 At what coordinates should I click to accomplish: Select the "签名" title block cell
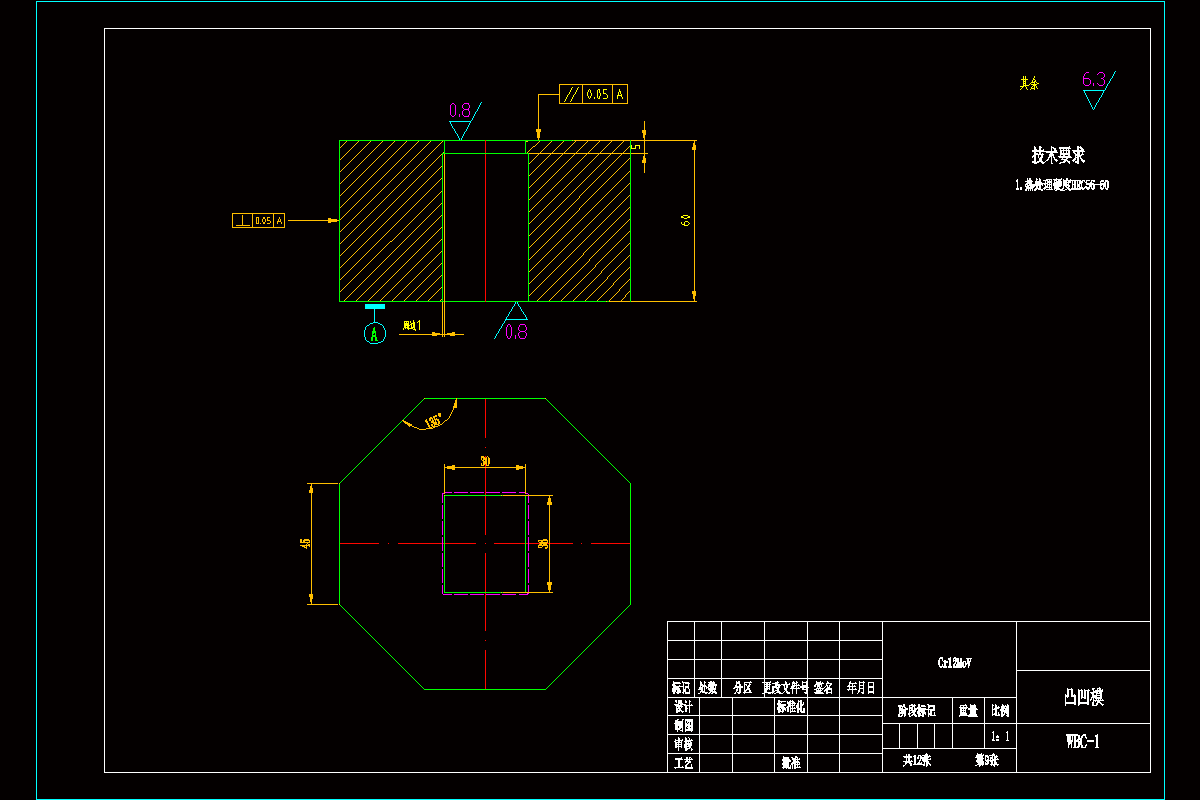(824, 688)
